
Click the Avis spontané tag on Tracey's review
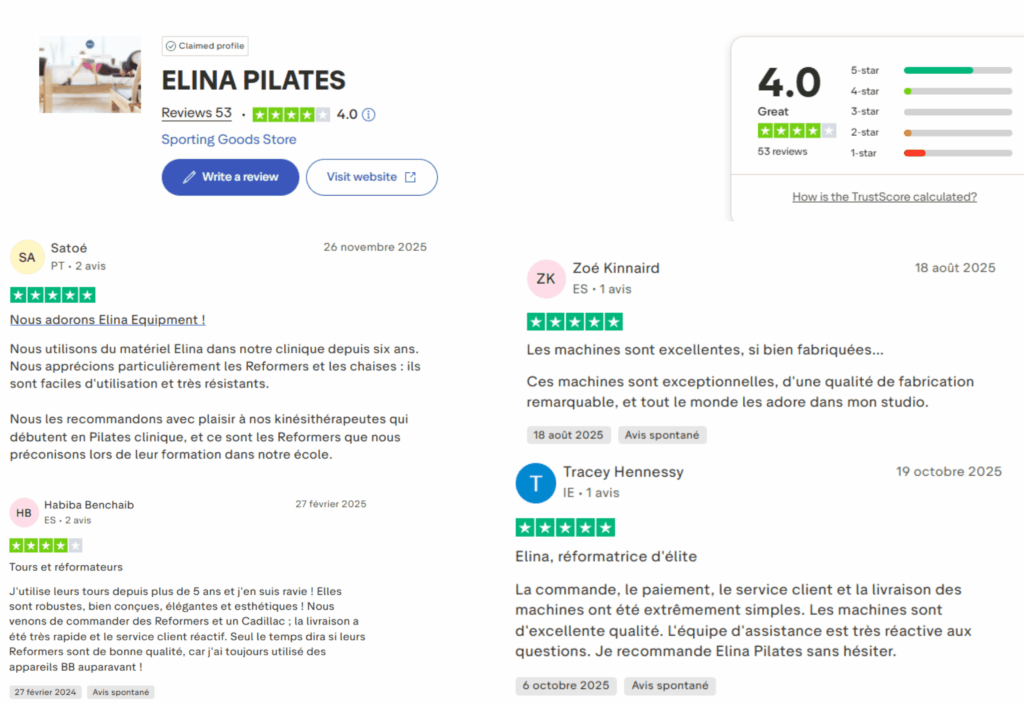[x=670, y=686]
